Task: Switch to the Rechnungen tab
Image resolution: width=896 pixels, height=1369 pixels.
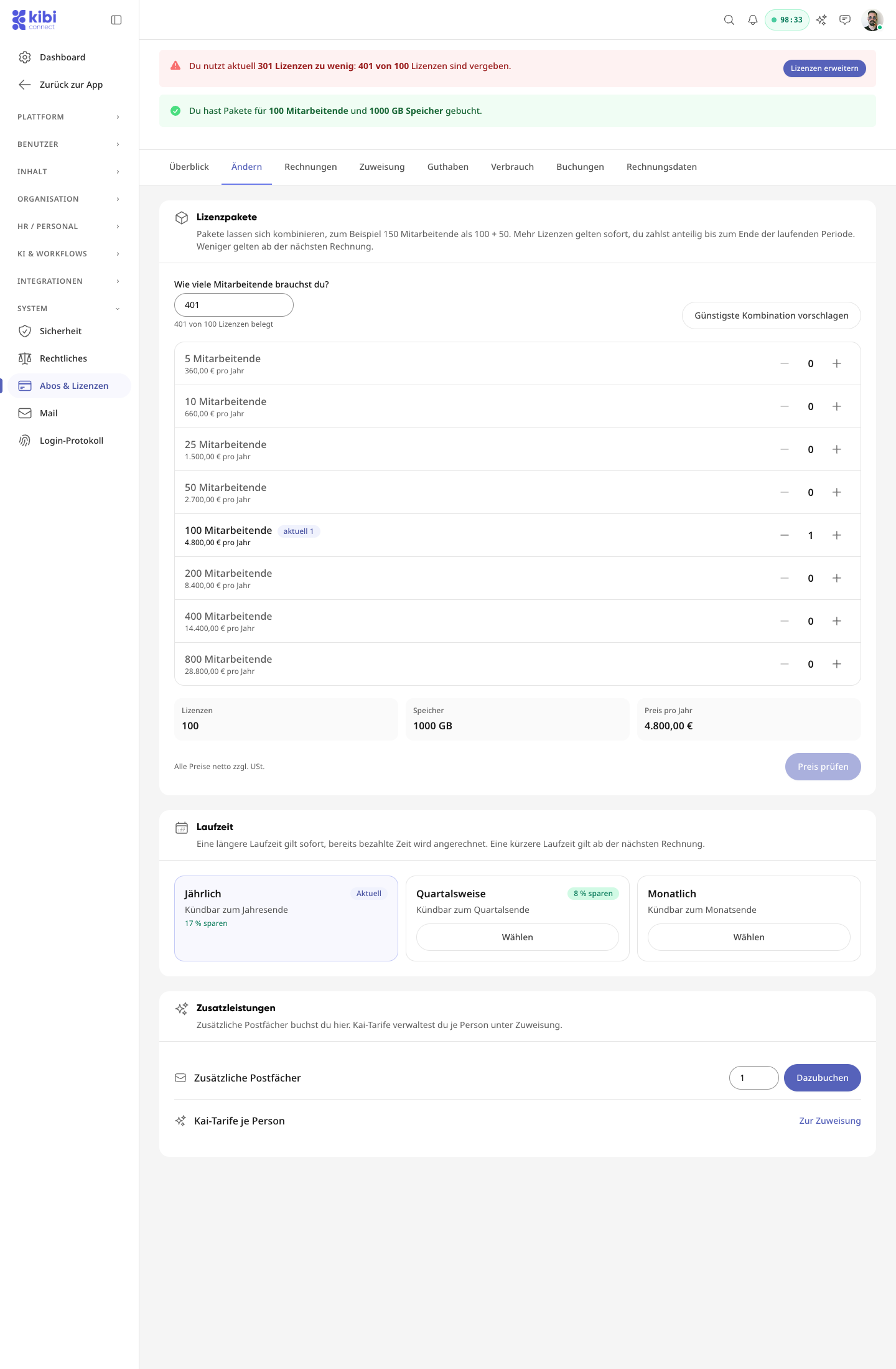Action: point(310,167)
